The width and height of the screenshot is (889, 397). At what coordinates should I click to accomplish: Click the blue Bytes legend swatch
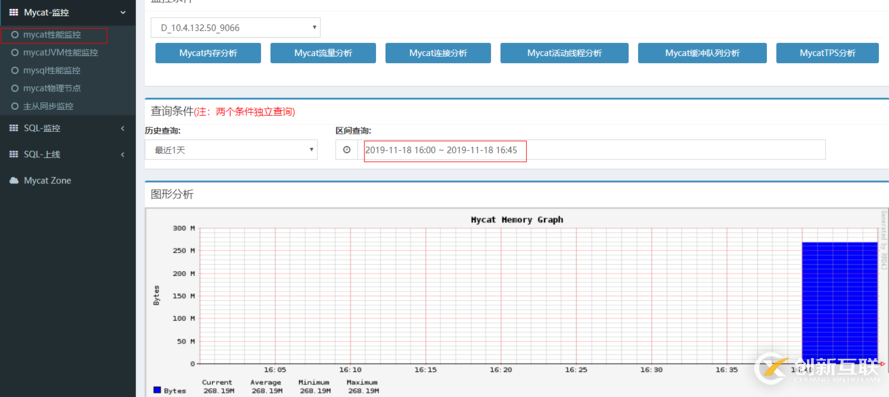(157, 390)
